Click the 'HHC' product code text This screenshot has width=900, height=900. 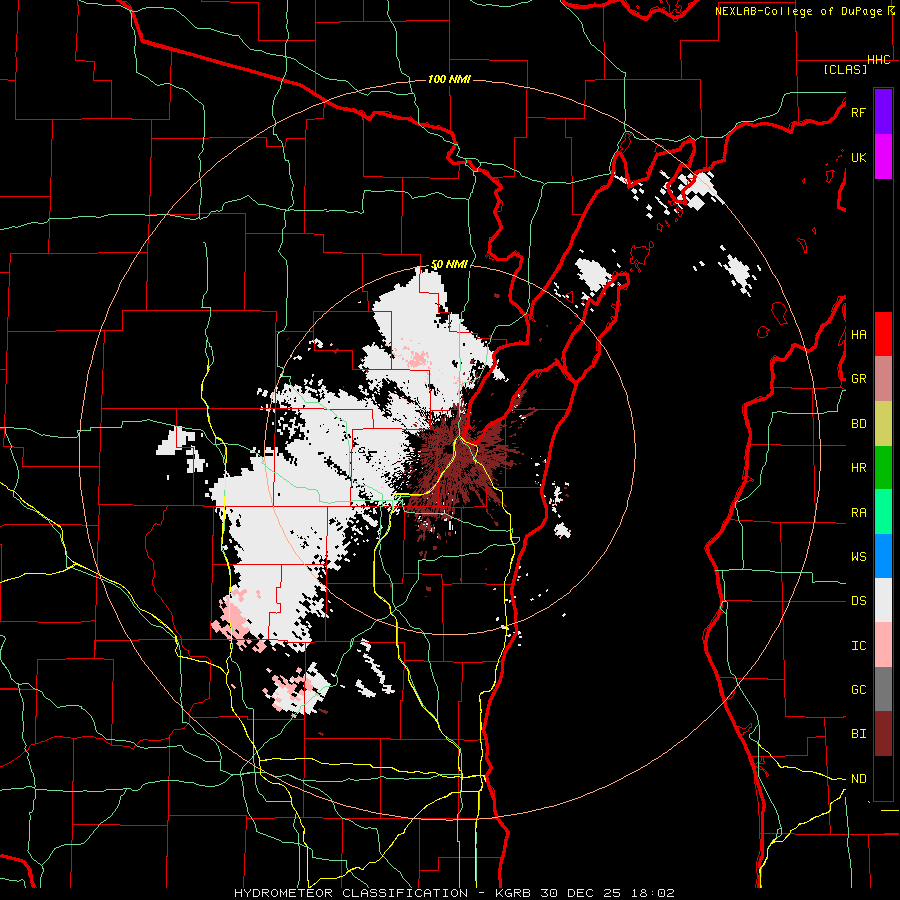tap(879, 60)
